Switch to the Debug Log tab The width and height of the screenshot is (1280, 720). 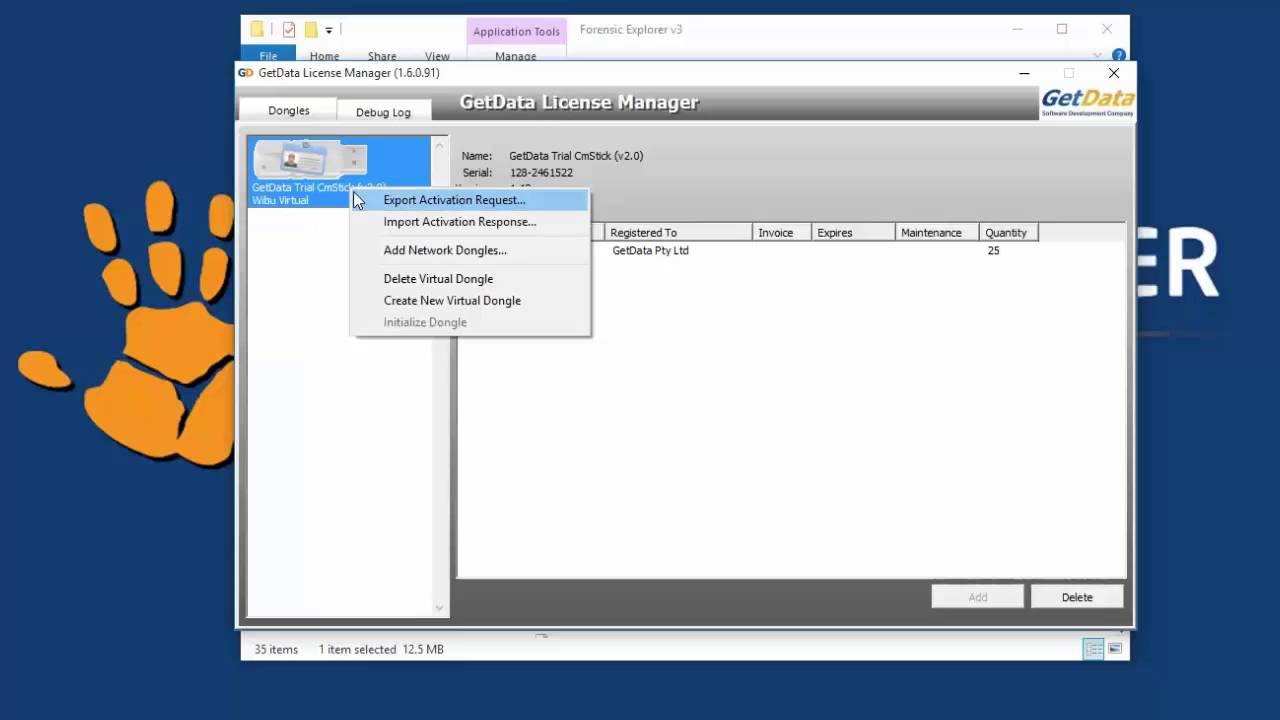click(x=383, y=112)
